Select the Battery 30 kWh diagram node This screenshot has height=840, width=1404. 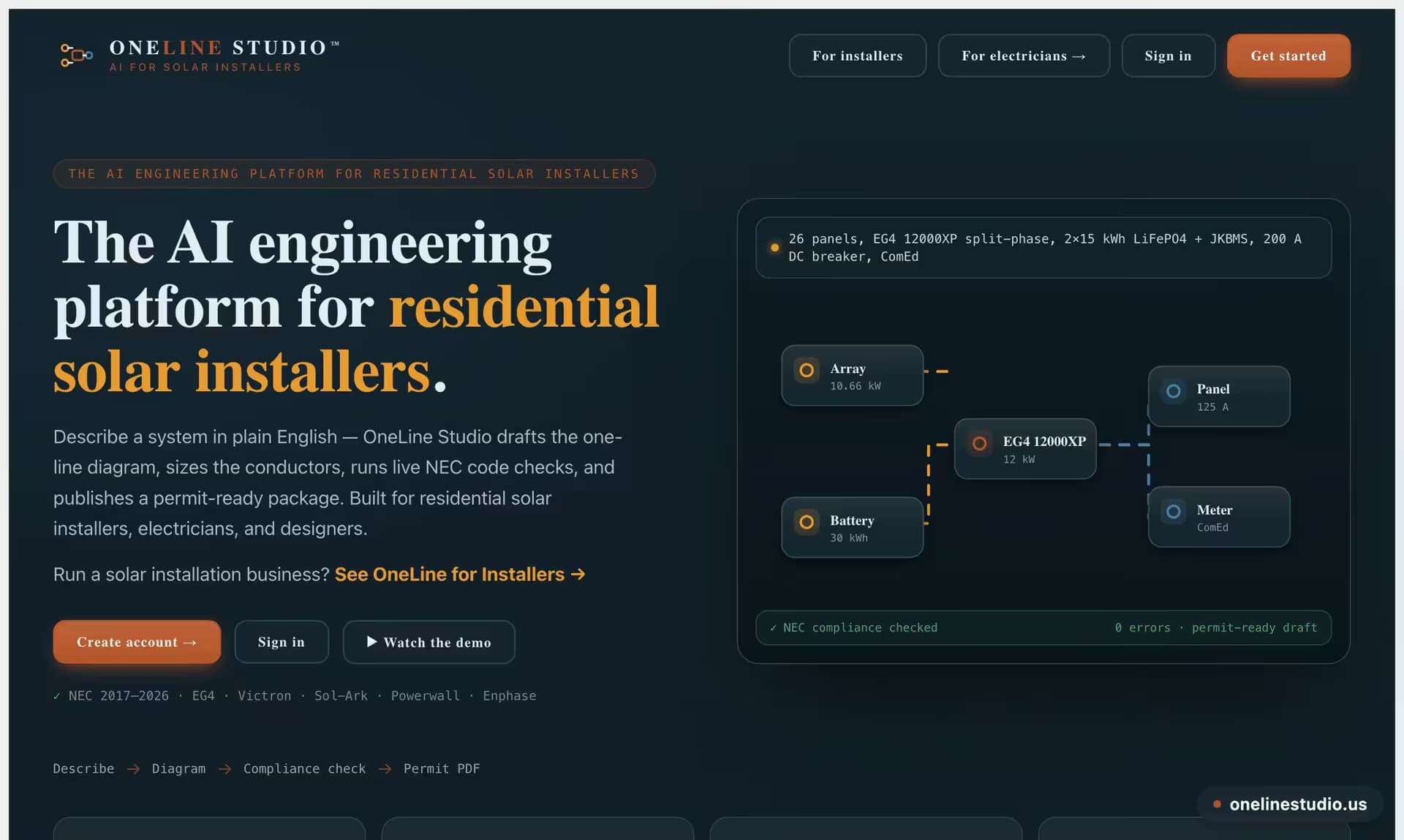(852, 528)
